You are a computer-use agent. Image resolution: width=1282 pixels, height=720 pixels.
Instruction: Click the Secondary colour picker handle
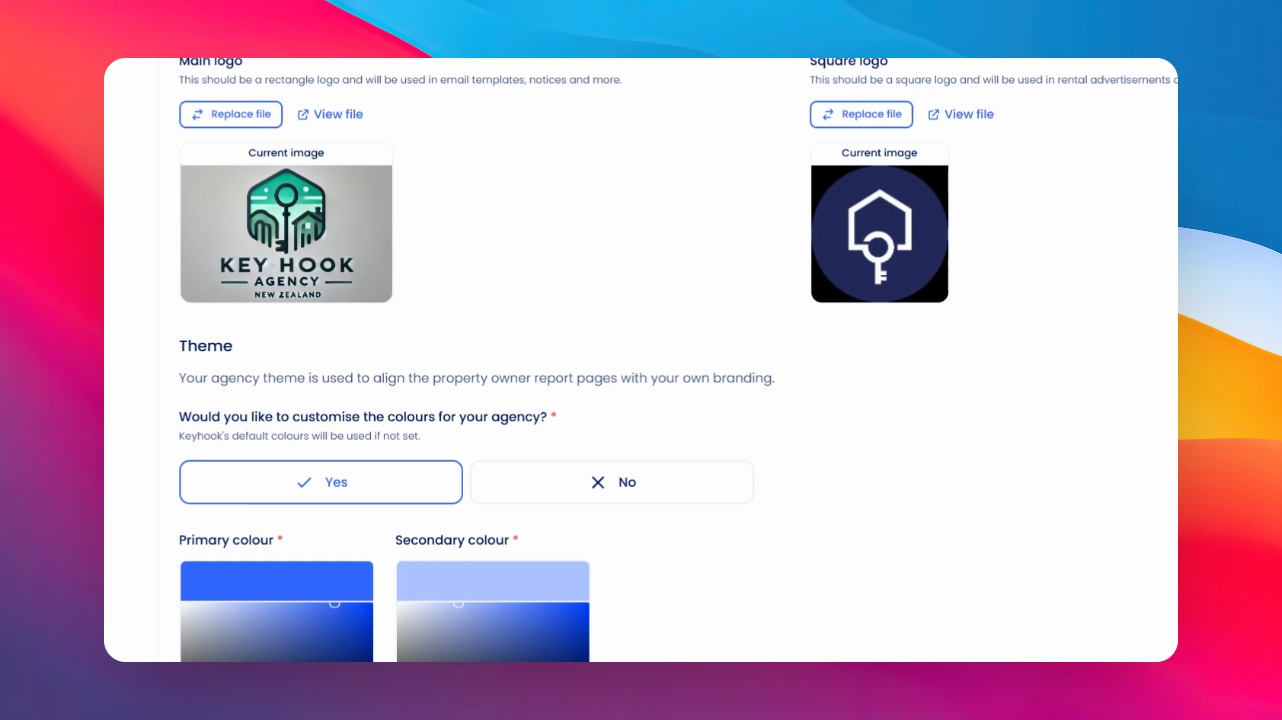459,602
